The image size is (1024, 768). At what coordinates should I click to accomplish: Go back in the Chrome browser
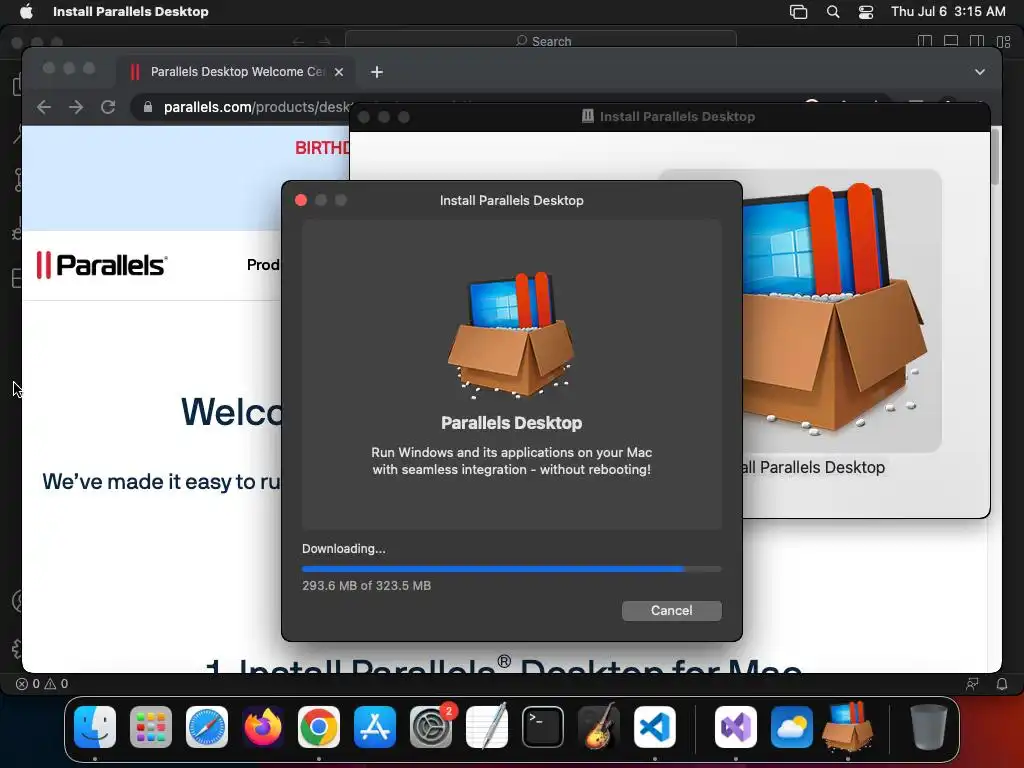(x=44, y=107)
